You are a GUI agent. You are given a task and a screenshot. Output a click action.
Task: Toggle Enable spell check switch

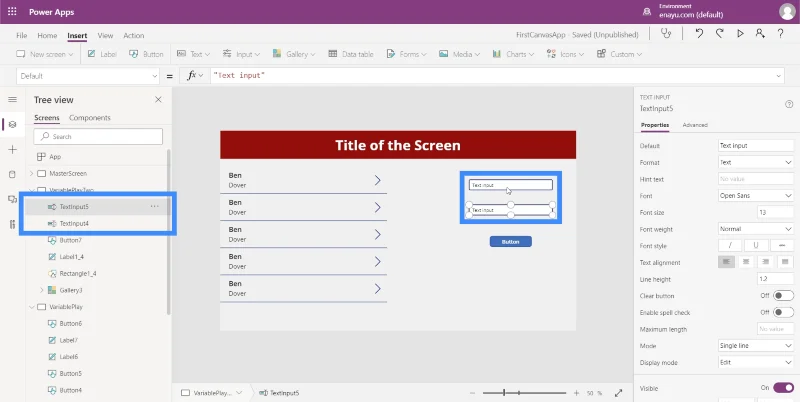[x=783, y=312]
